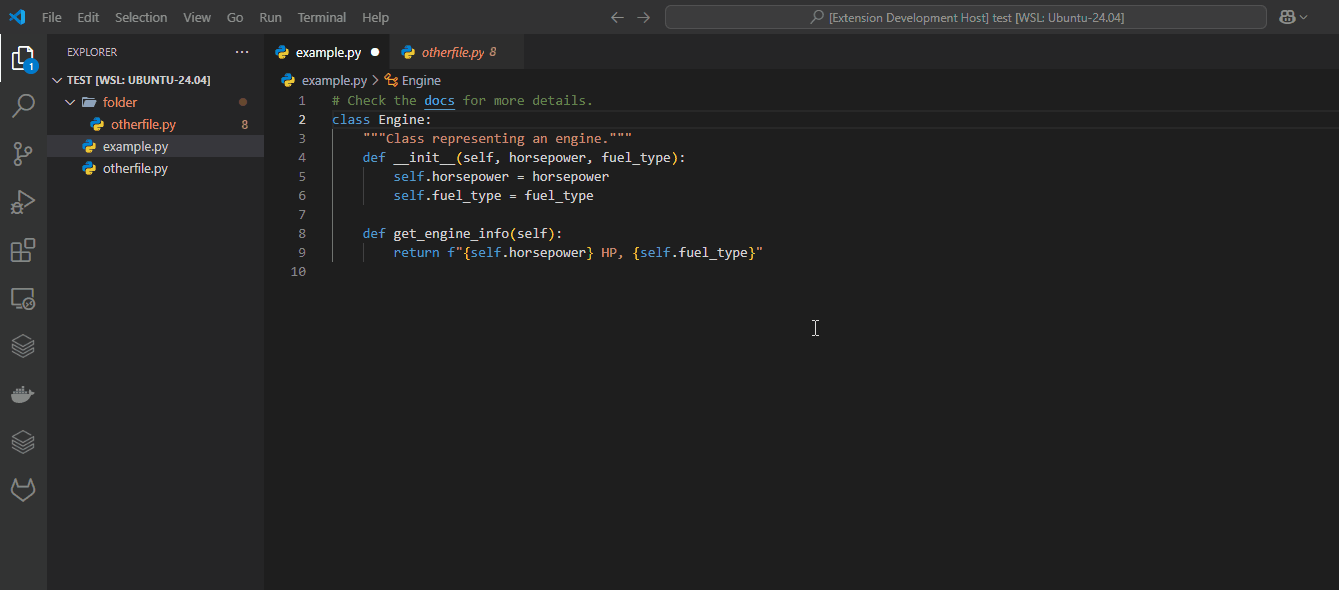The width and height of the screenshot is (1339, 590).
Task: Go forward with the right arrow
Action: click(x=643, y=17)
